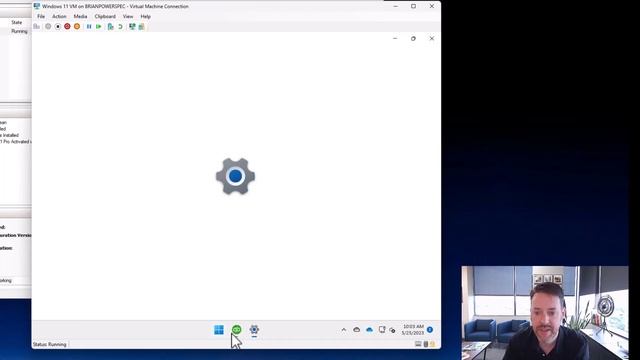
Task: Minimize the Settings window inside VM
Action: click(x=395, y=38)
